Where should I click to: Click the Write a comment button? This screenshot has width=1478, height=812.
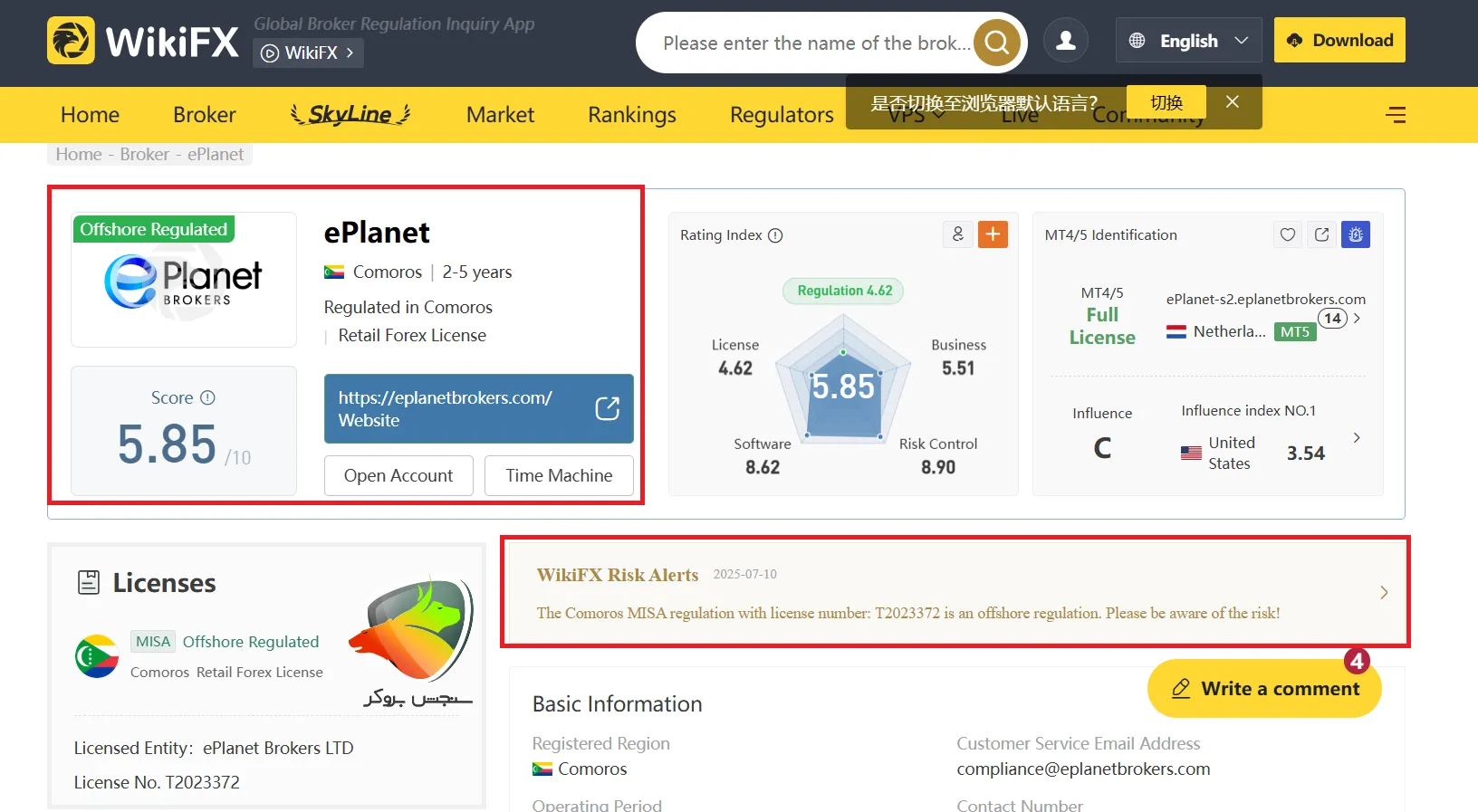pos(1264,689)
